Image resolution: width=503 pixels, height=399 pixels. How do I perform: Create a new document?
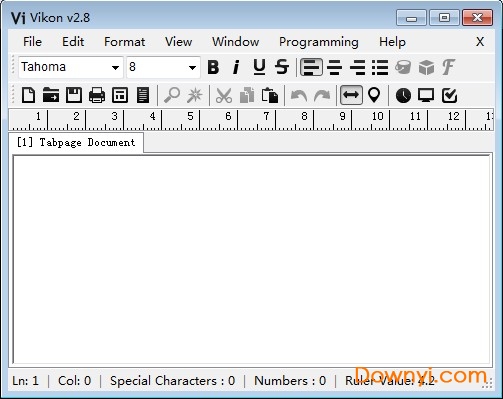click(x=28, y=95)
